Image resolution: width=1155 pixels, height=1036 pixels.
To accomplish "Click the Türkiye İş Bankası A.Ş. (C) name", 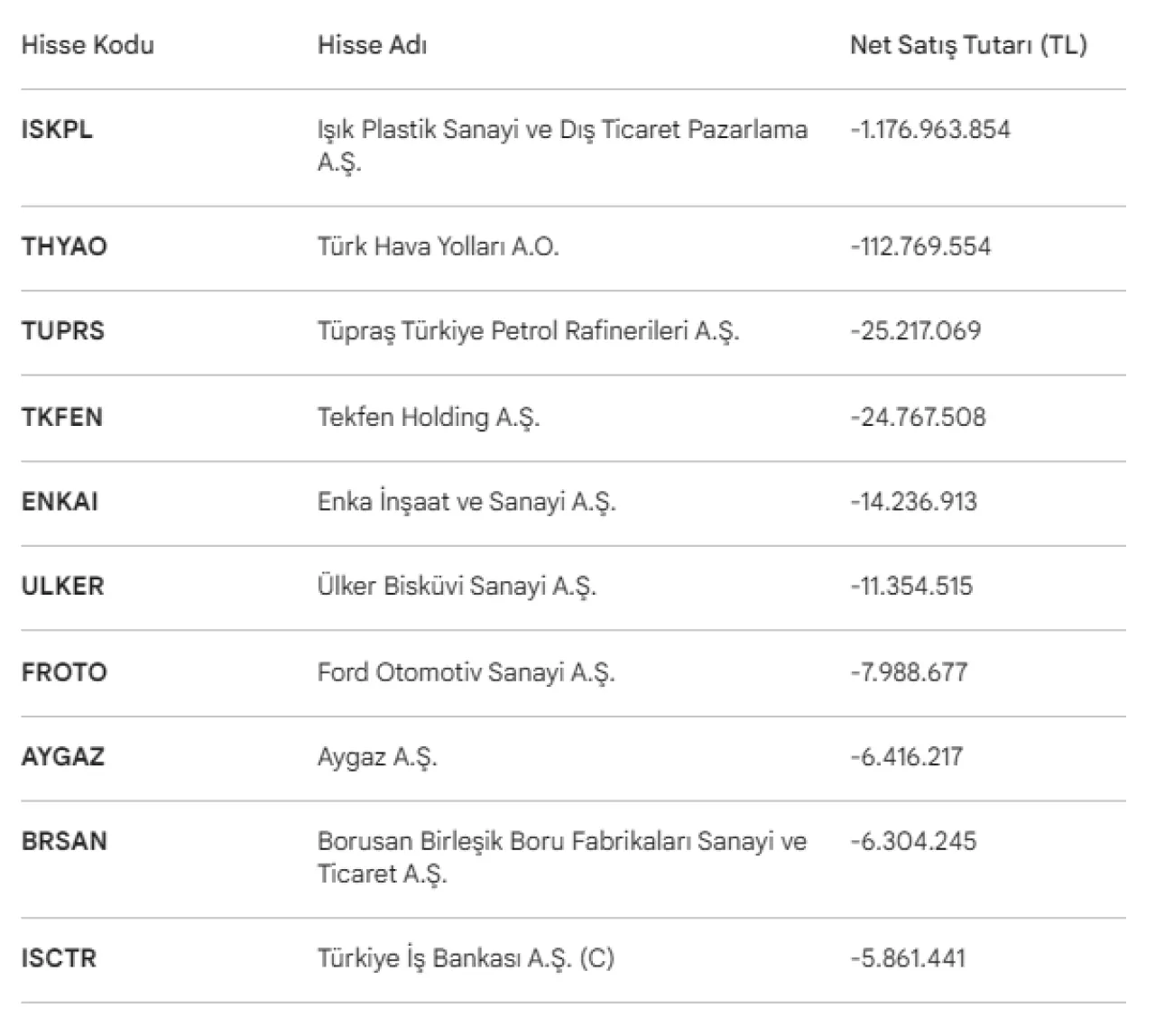I will 466,957.
